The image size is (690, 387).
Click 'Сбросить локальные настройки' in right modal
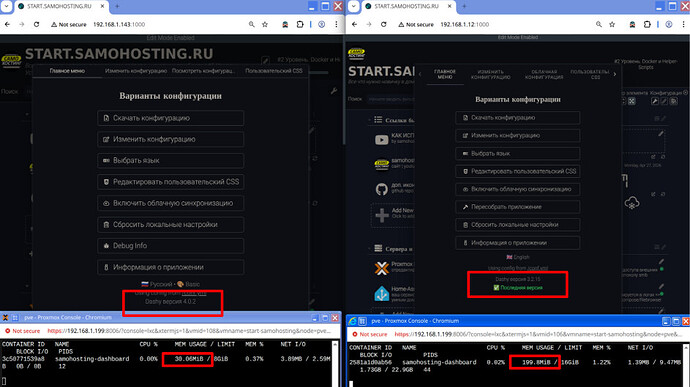[x=518, y=225]
